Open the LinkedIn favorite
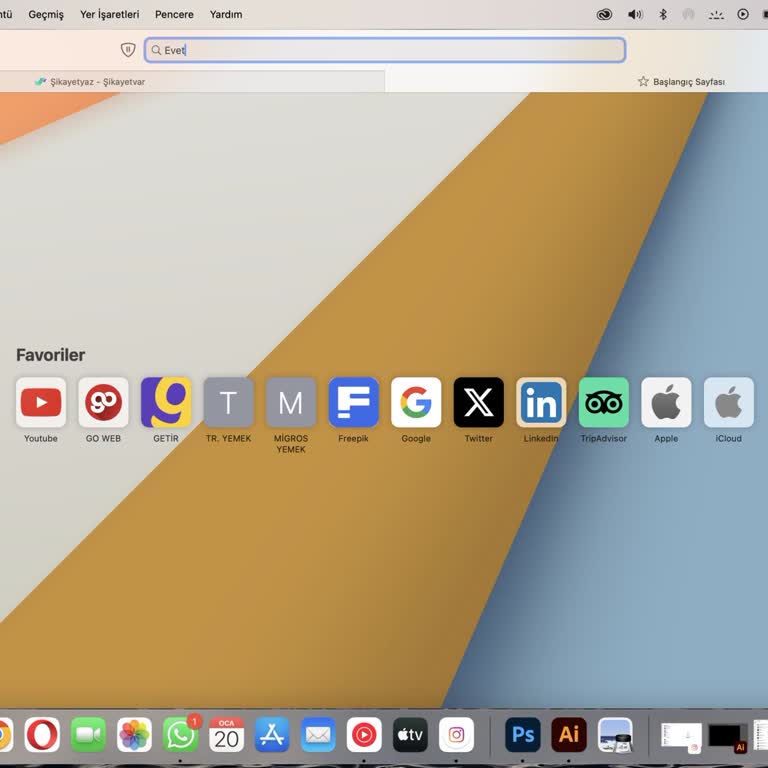The width and height of the screenshot is (768, 768). click(541, 402)
